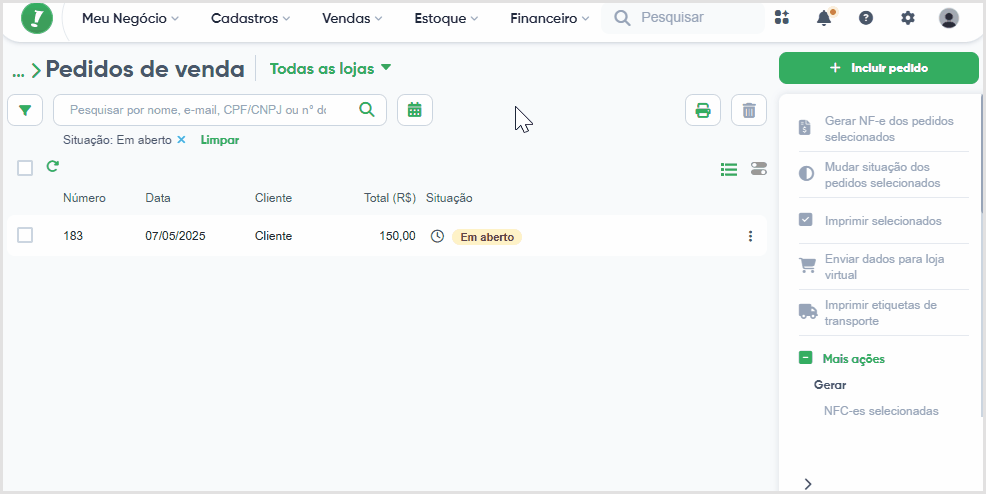Click the printer icon button
Viewport: 986px width, 494px height.
[703, 111]
